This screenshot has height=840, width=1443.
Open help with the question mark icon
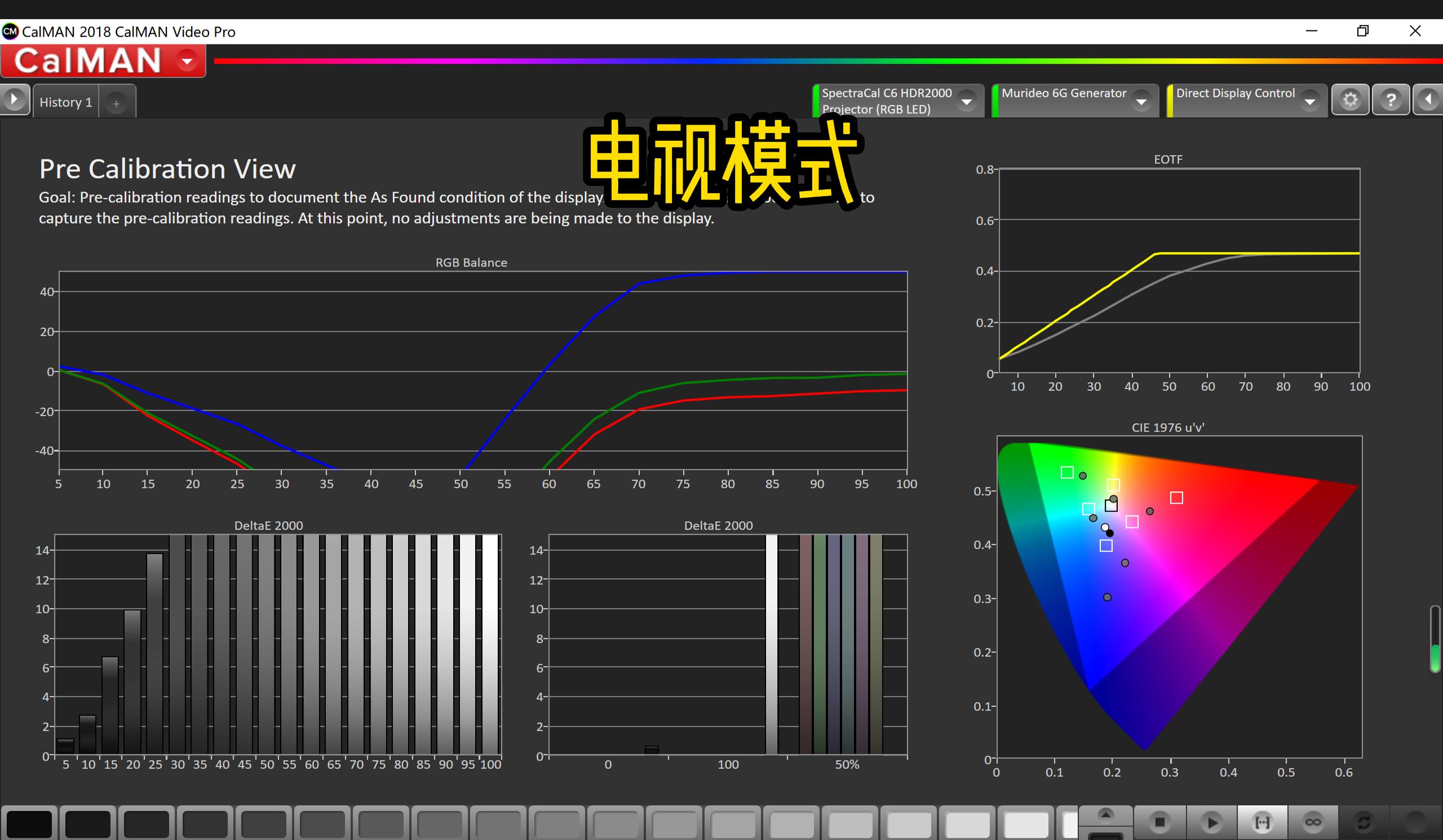pos(1392,100)
